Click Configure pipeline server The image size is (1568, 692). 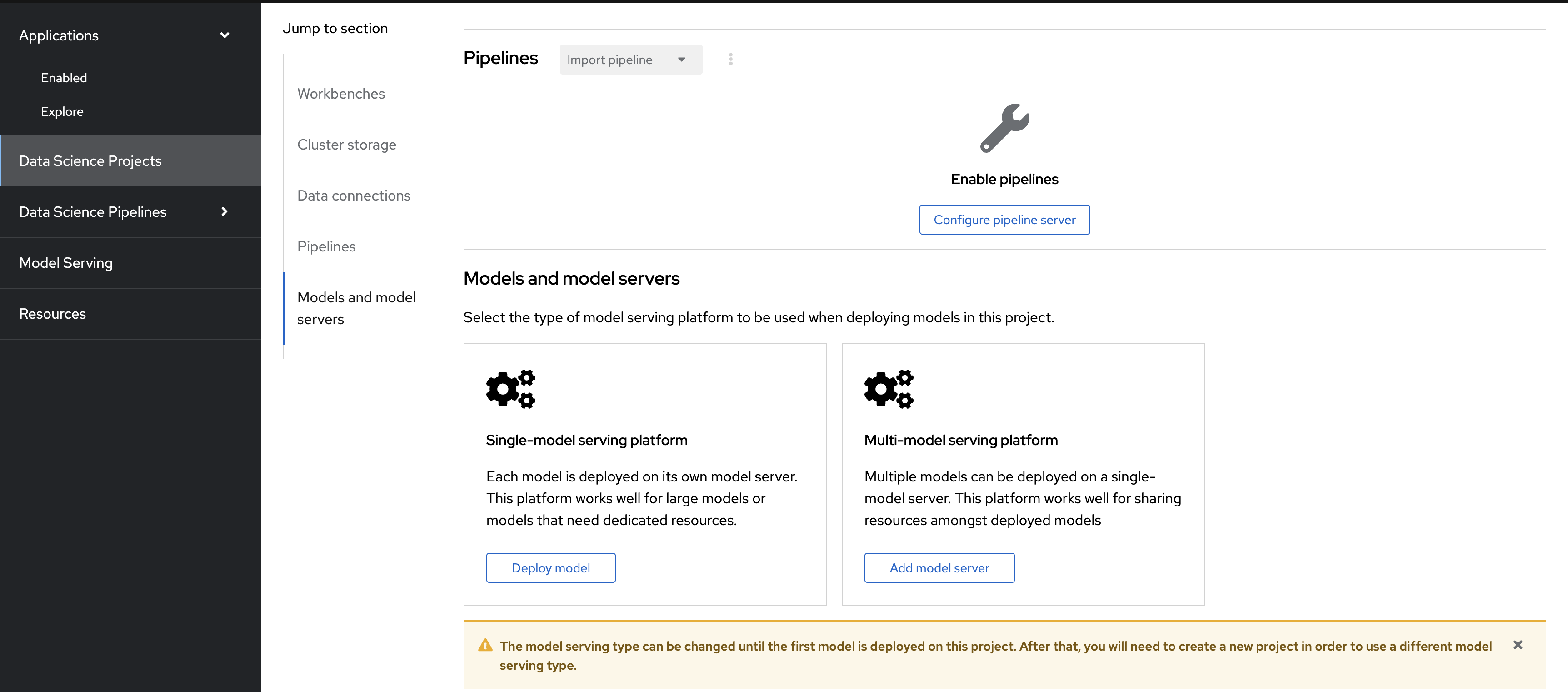click(1004, 219)
